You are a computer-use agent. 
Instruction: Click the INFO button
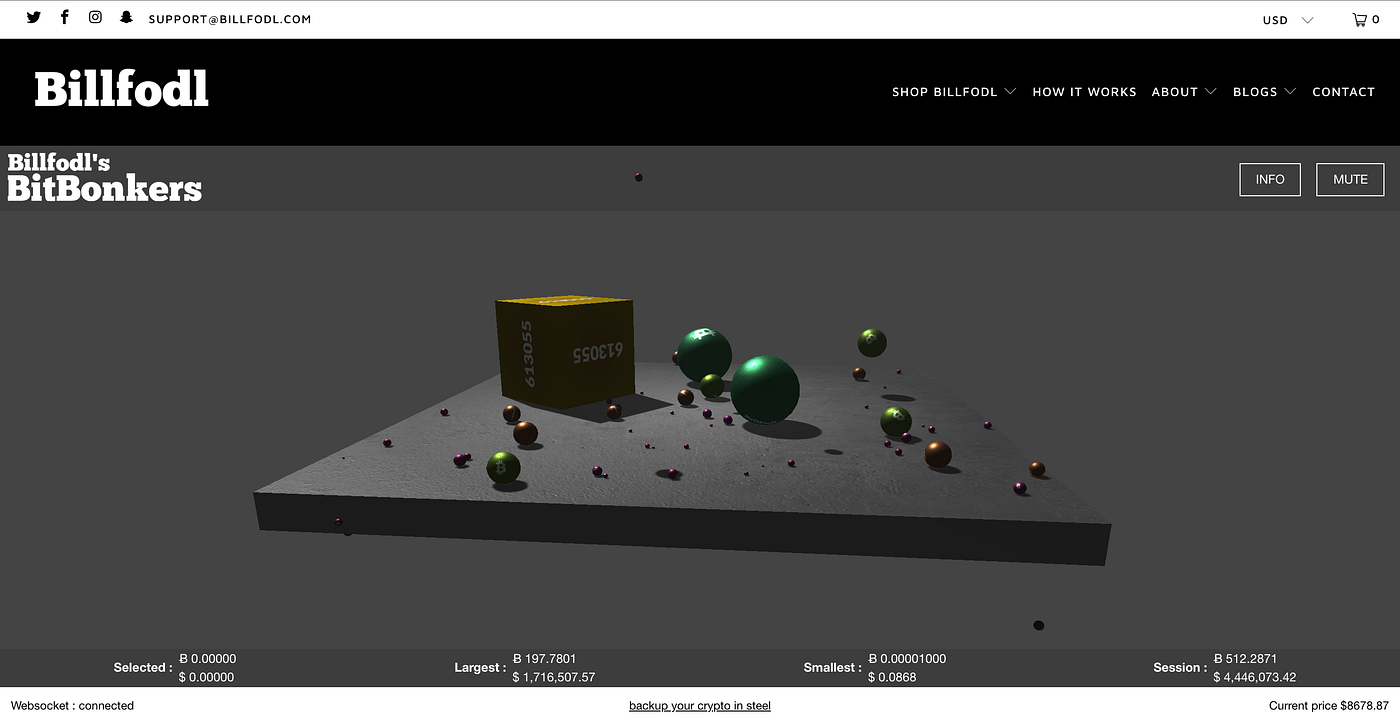click(x=1270, y=179)
